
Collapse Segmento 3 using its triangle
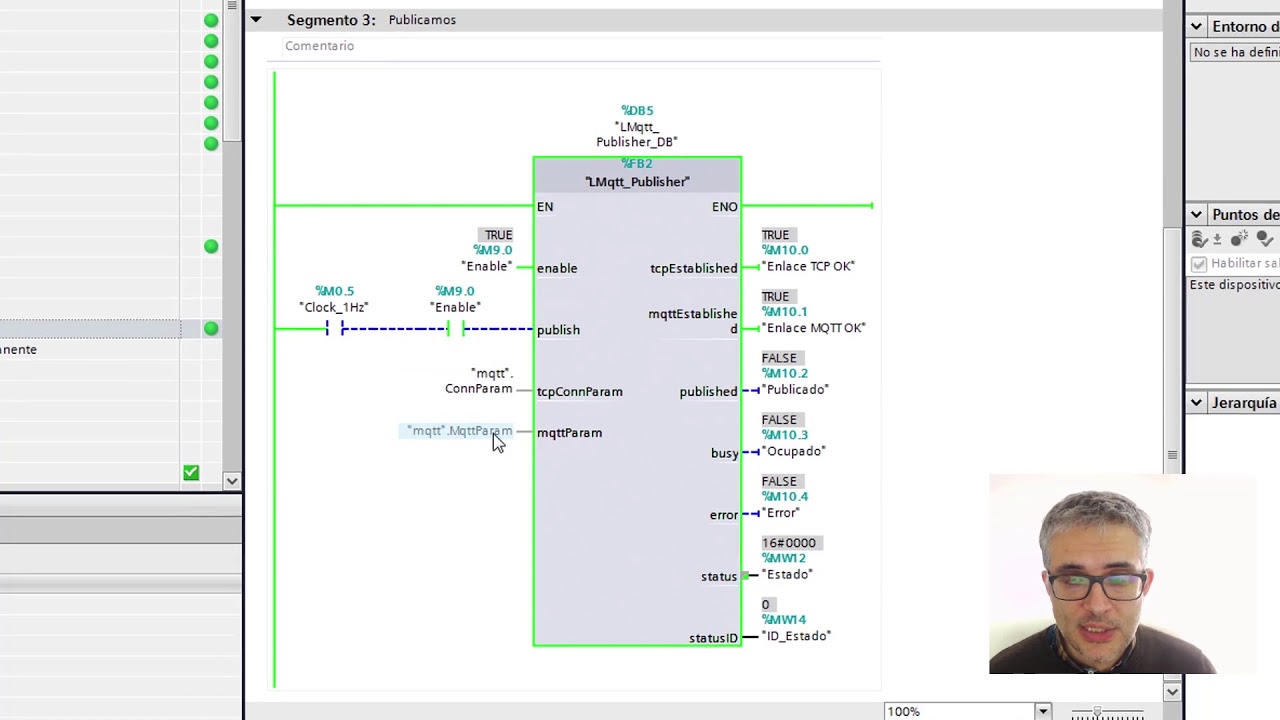[x=256, y=19]
